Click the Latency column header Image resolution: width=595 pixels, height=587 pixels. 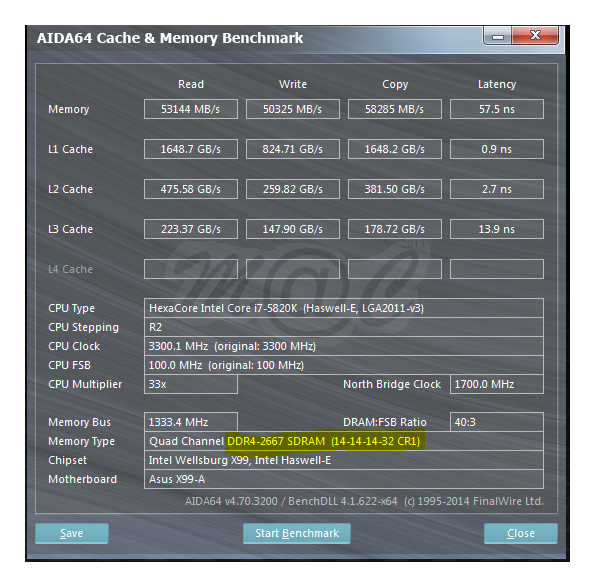497,85
